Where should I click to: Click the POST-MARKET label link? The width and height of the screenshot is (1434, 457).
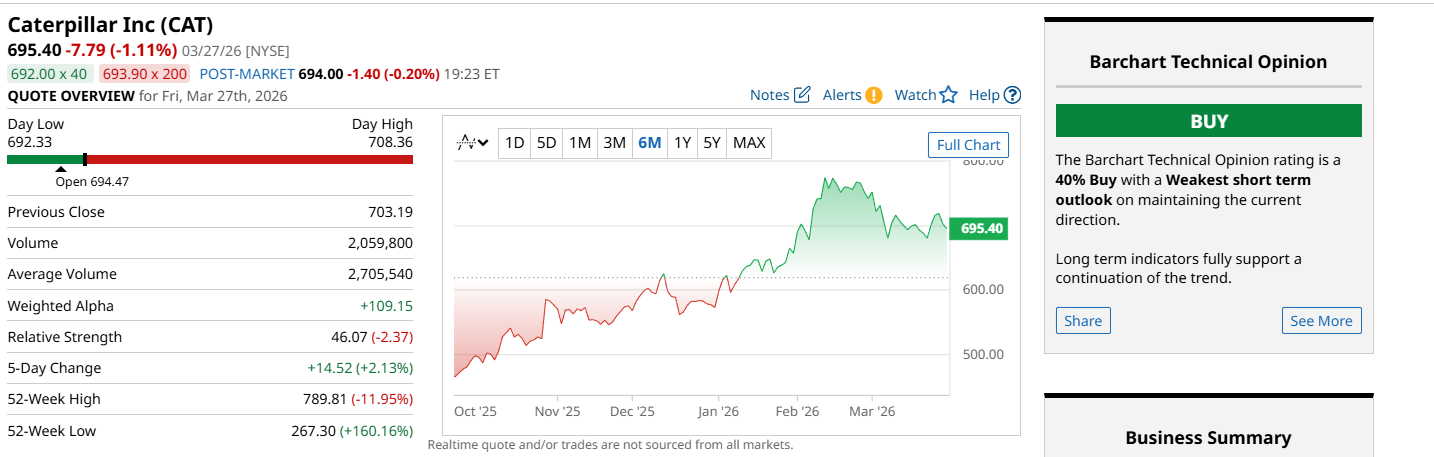coord(247,73)
